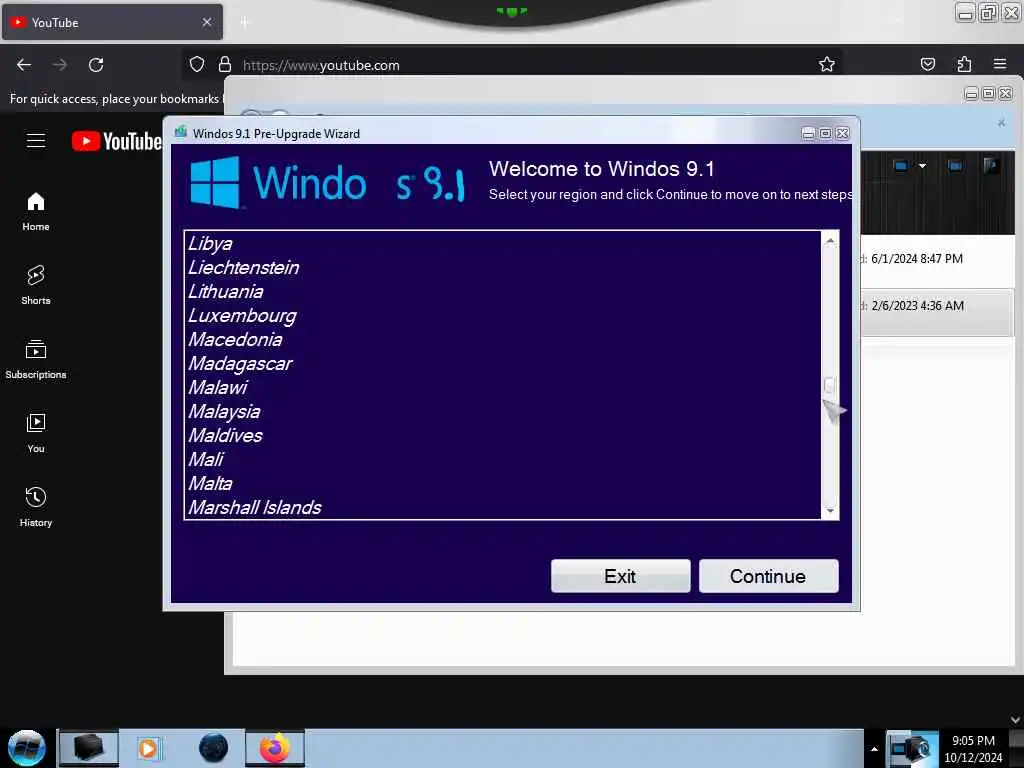
Task: Click the Continue button in wizard
Action: (768, 575)
